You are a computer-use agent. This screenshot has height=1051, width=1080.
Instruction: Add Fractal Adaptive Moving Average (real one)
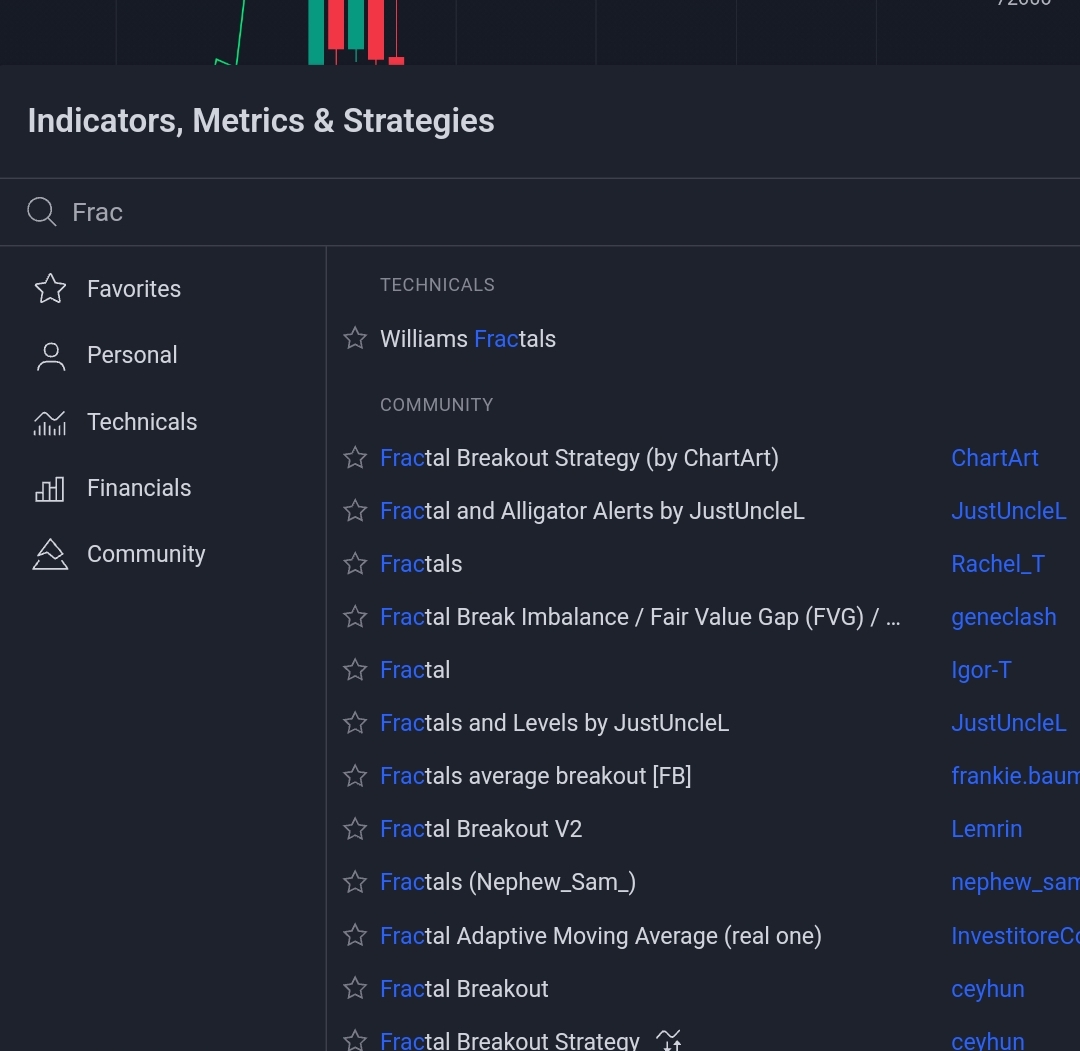click(x=601, y=936)
